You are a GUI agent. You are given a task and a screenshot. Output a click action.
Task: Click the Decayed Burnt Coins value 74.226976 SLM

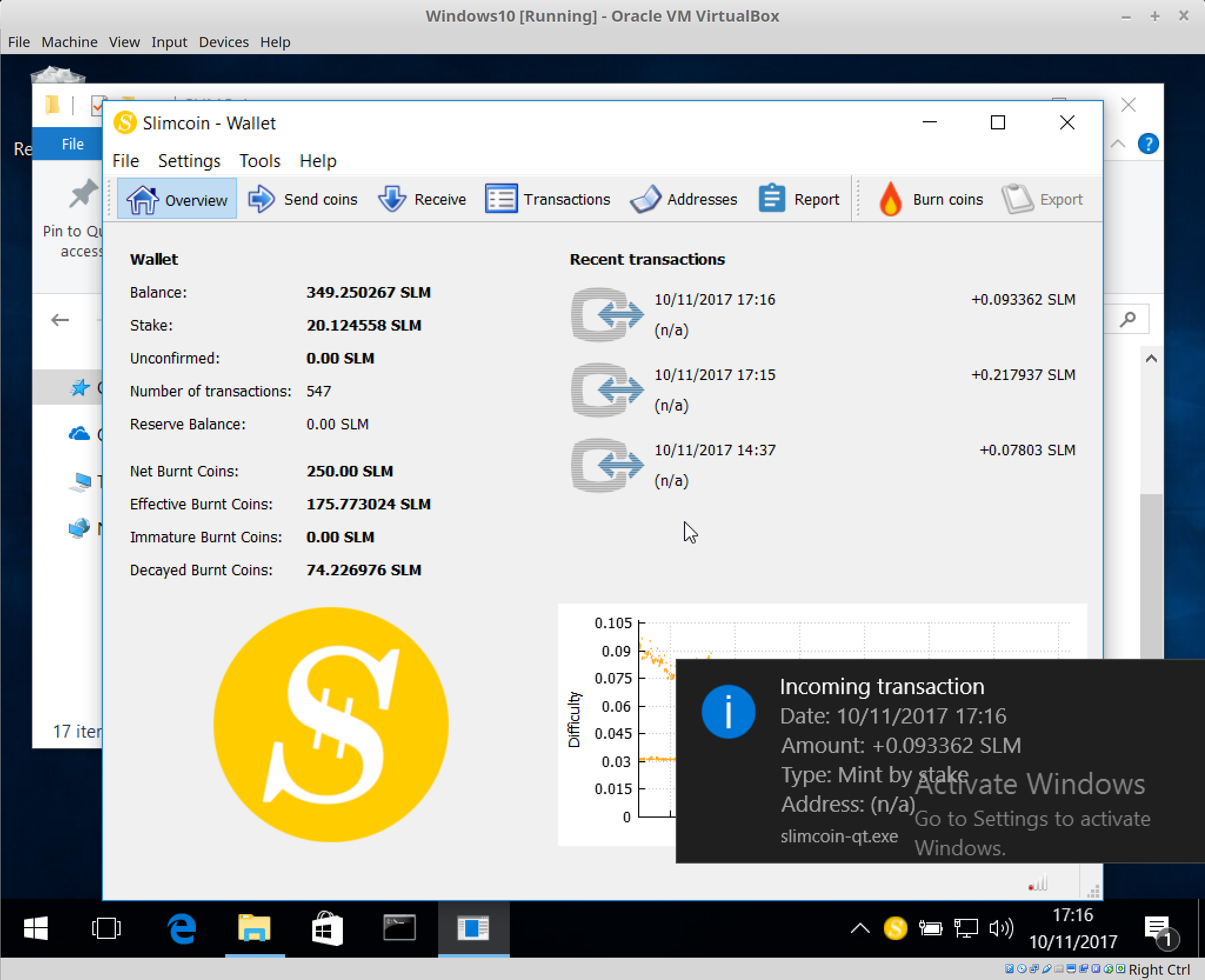click(363, 570)
